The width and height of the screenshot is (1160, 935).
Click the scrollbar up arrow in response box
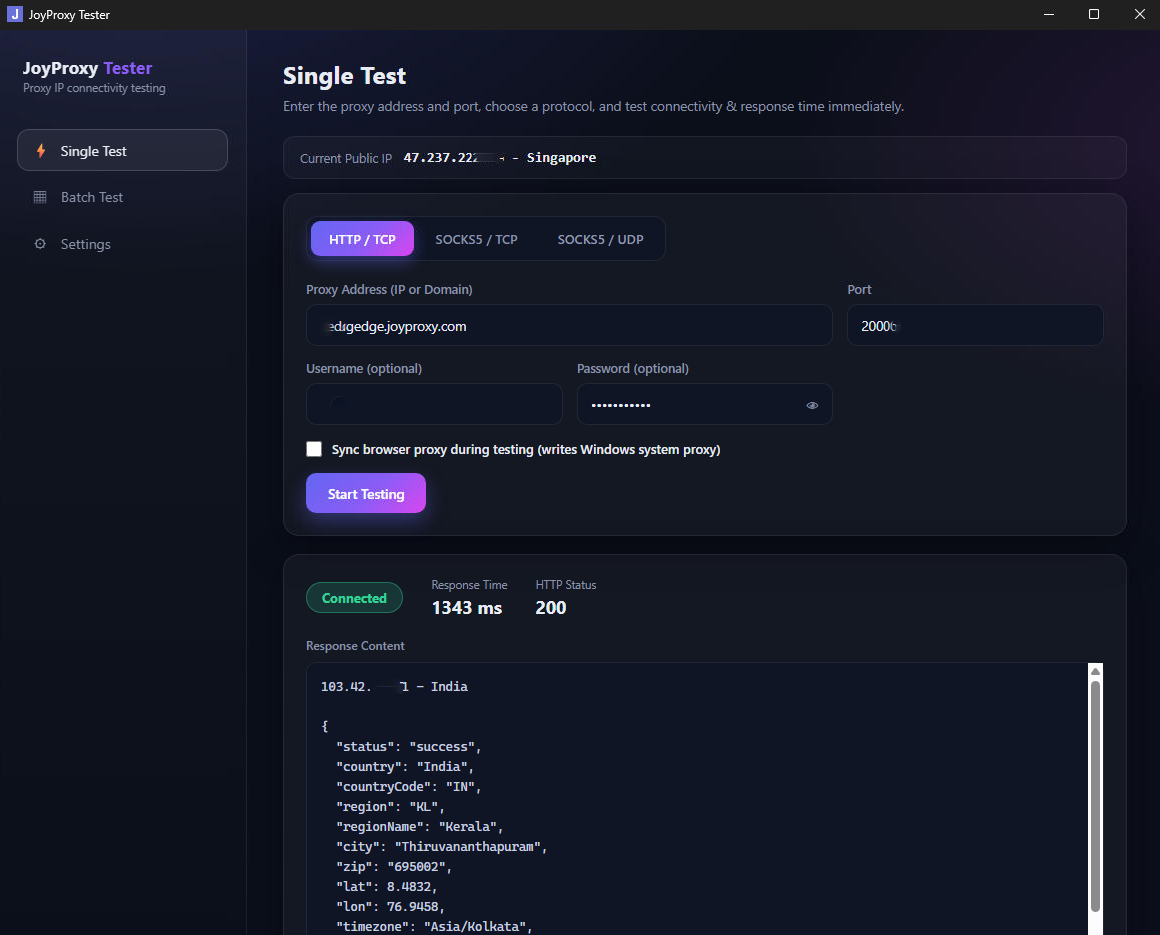tap(1095, 671)
